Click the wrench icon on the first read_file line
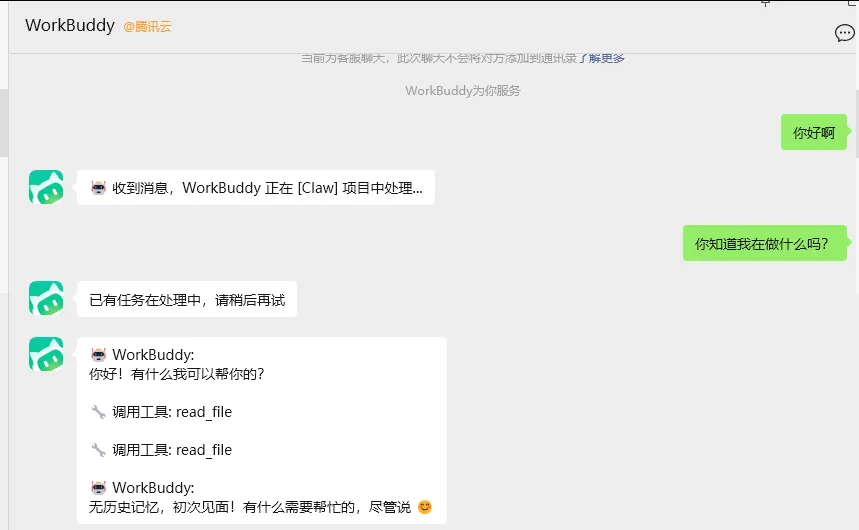 click(x=99, y=412)
